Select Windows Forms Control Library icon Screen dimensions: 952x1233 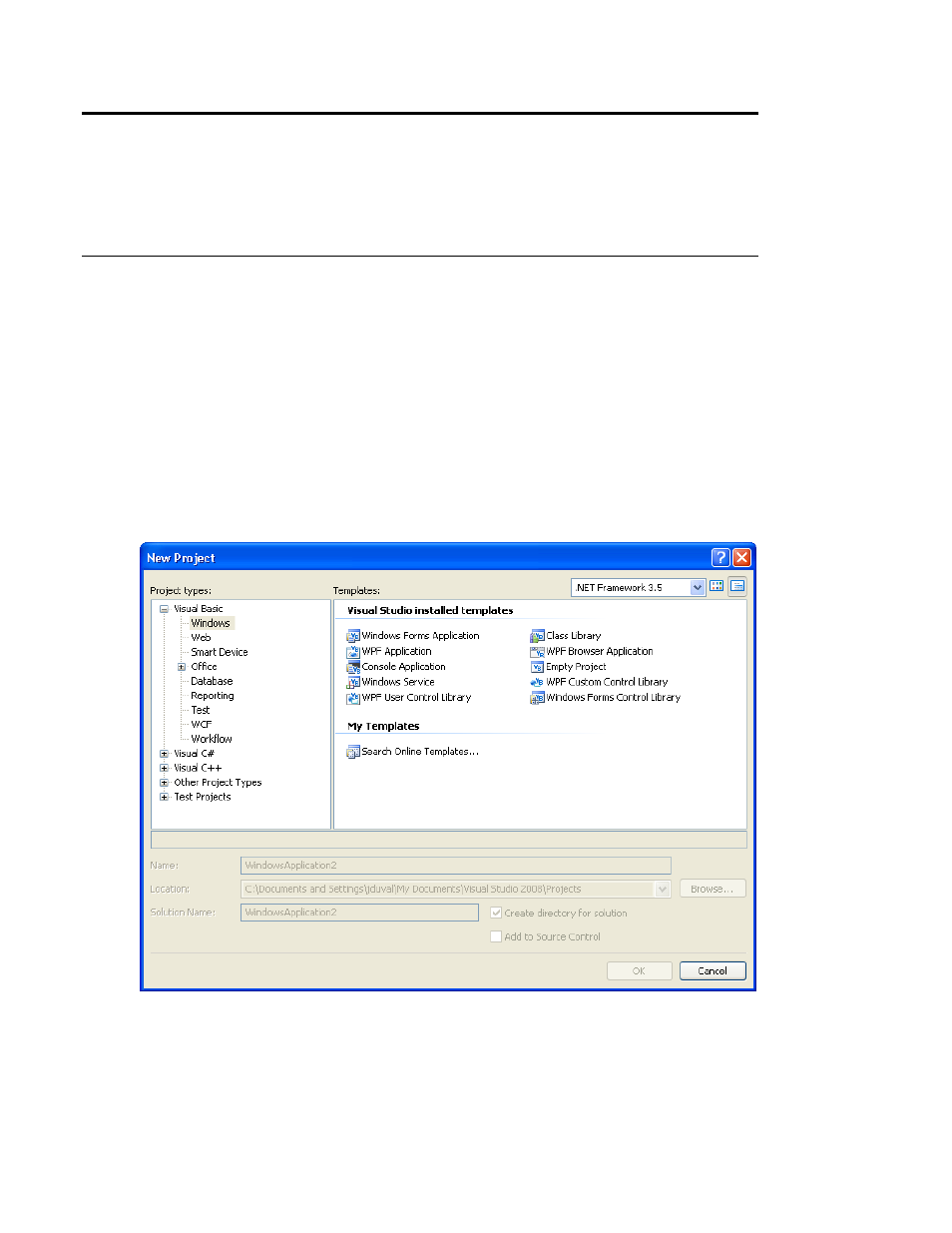(x=537, y=698)
